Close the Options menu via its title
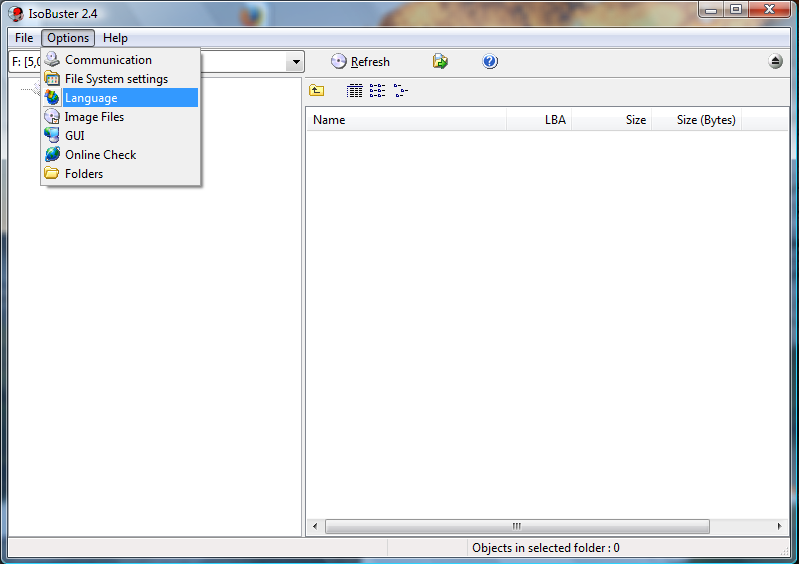The height and width of the screenshot is (564, 799). 68,38
